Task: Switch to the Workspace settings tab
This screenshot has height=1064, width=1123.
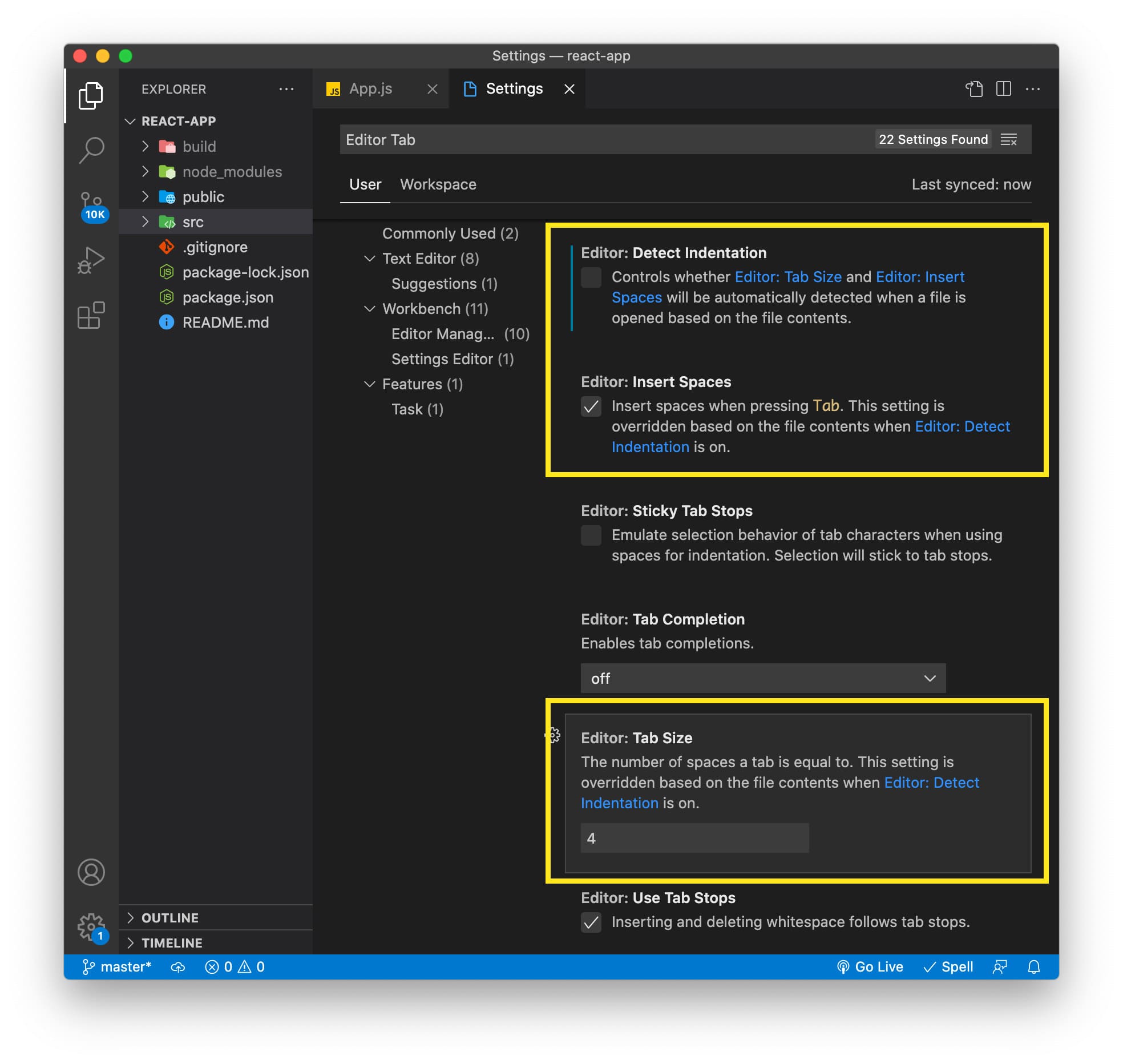Action: tap(438, 184)
